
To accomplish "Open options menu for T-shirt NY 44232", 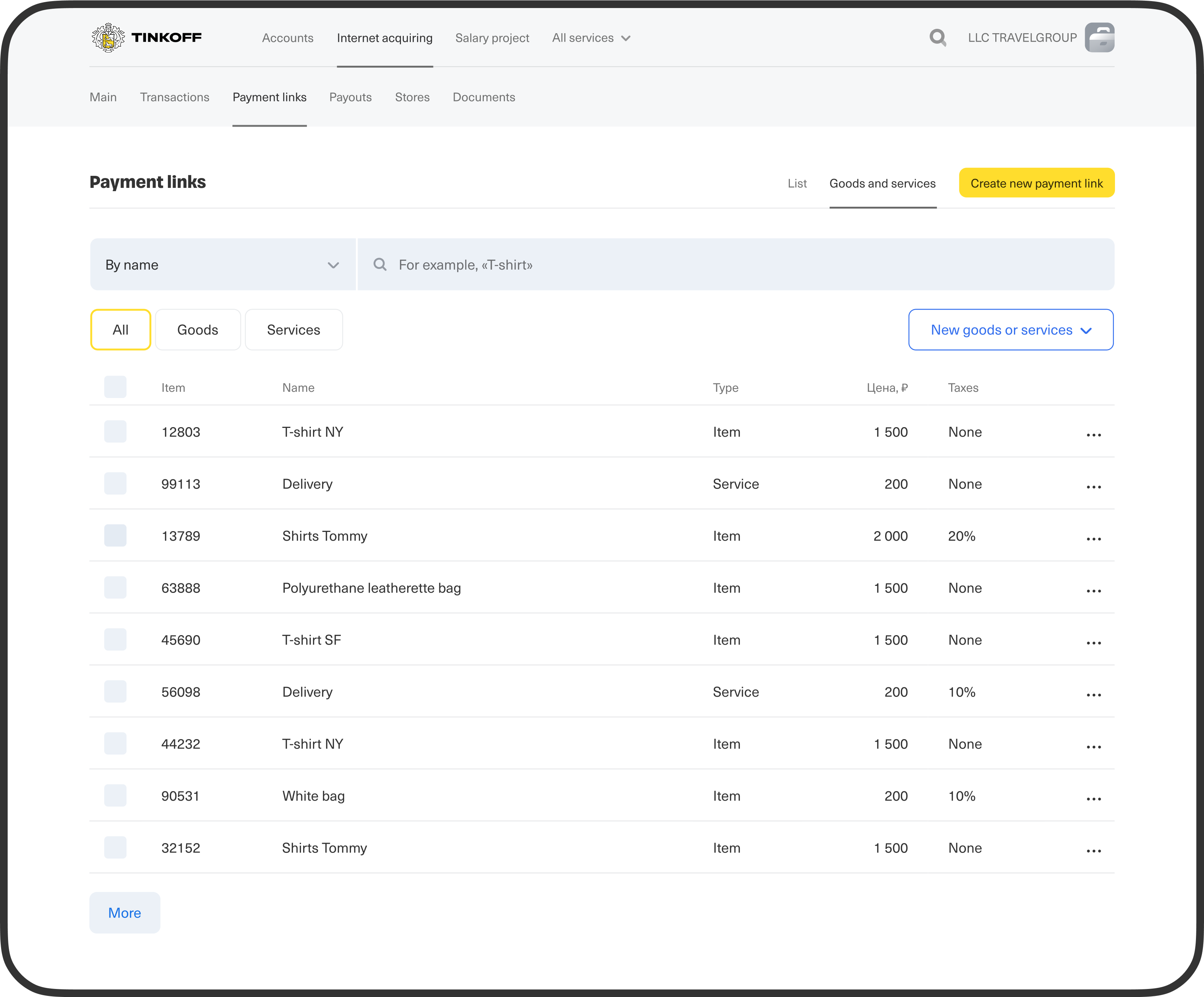I will coord(1093,746).
